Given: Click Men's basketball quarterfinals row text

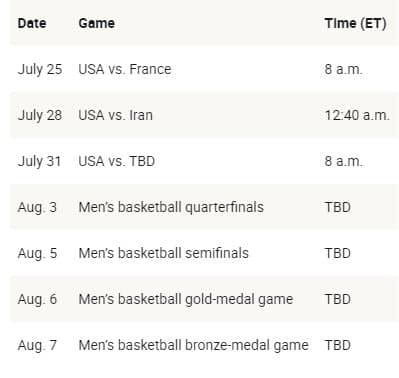Looking at the screenshot, I should pos(171,207).
